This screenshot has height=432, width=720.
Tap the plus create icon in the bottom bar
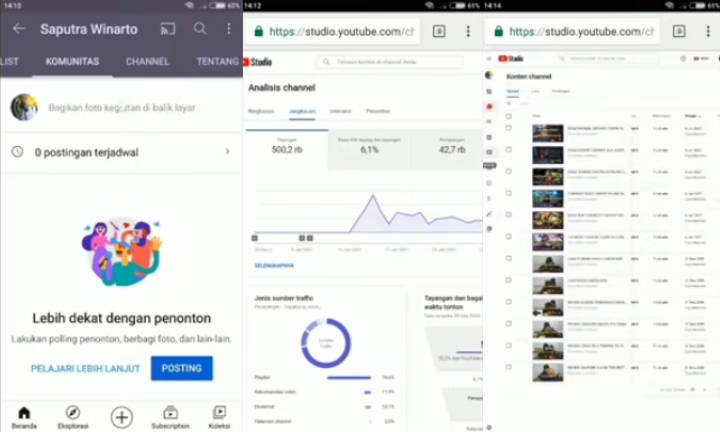tap(122, 417)
